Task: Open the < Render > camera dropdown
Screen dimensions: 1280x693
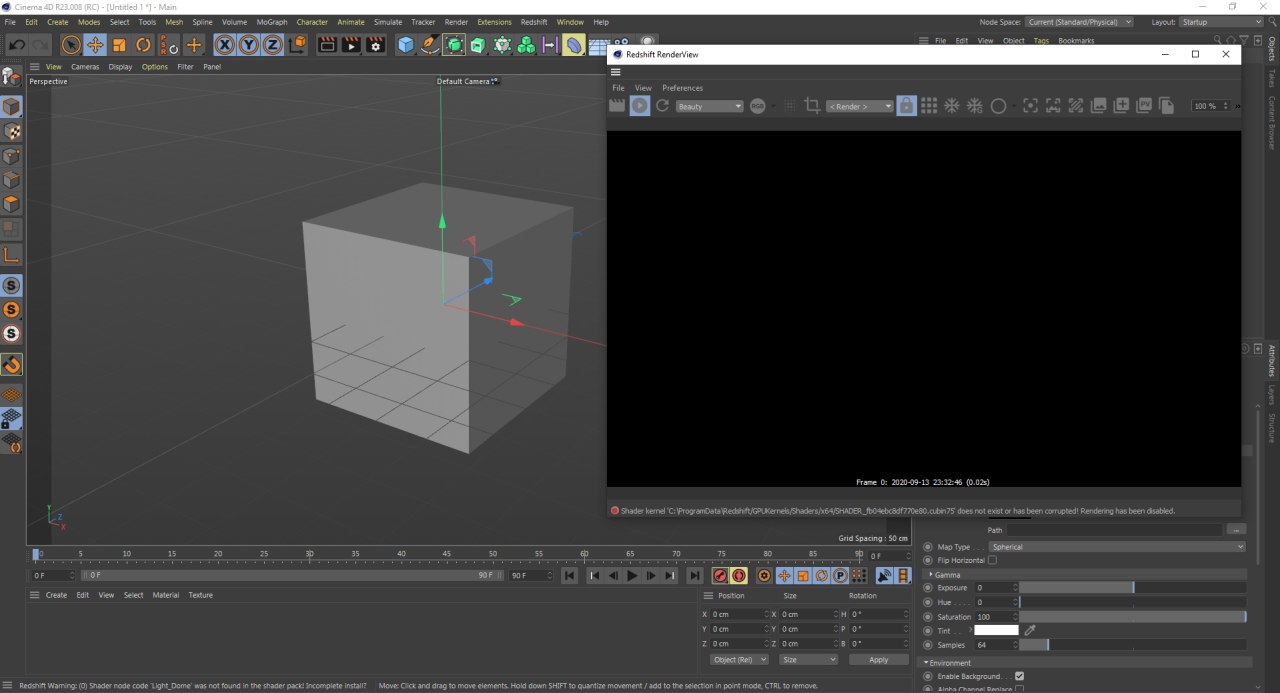Action: click(859, 106)
